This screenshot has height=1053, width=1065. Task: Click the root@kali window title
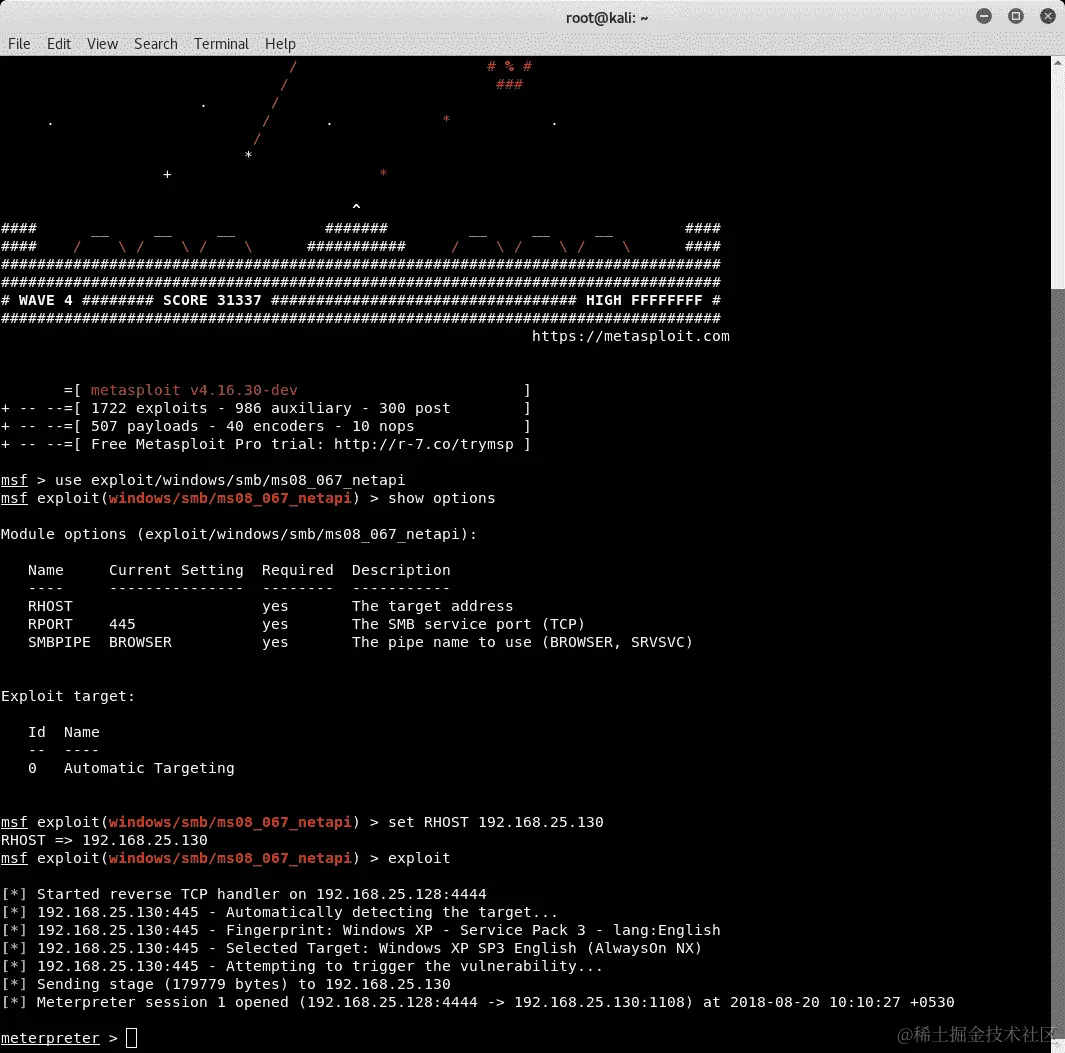coord(607,18)
